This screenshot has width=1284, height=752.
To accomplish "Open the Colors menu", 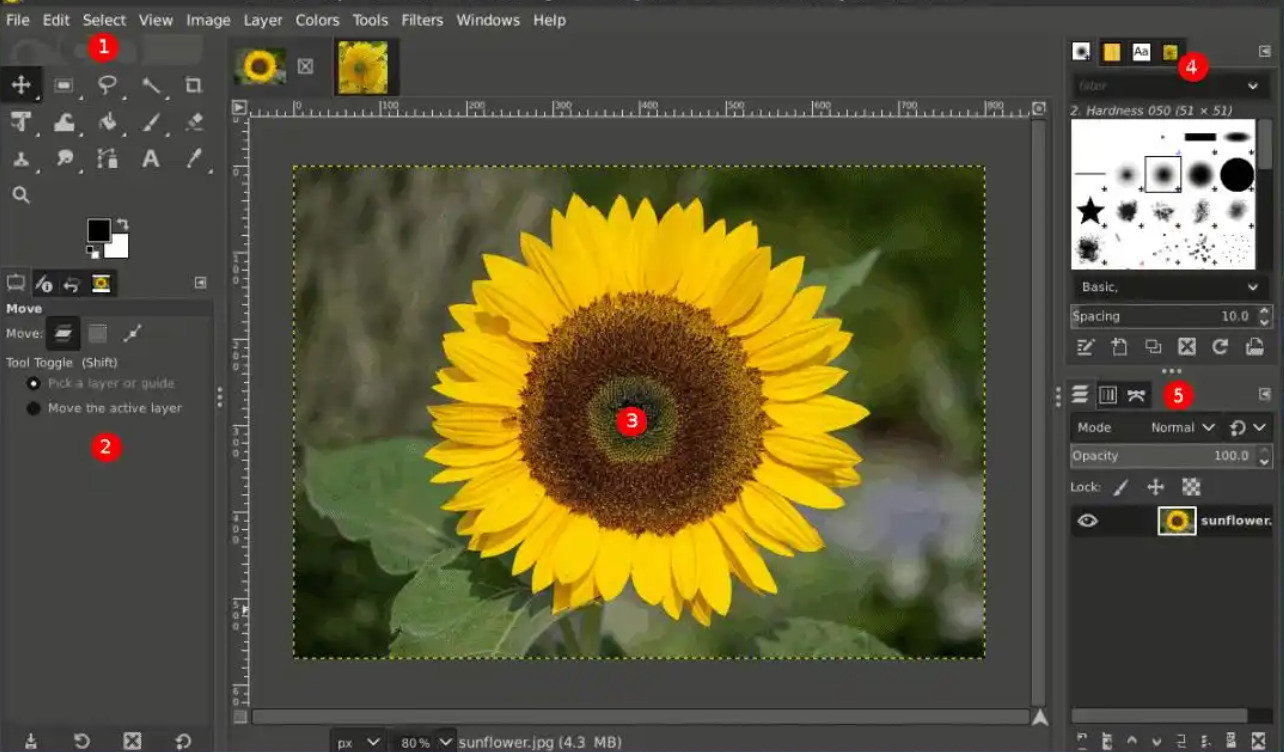I will point(317,20).
